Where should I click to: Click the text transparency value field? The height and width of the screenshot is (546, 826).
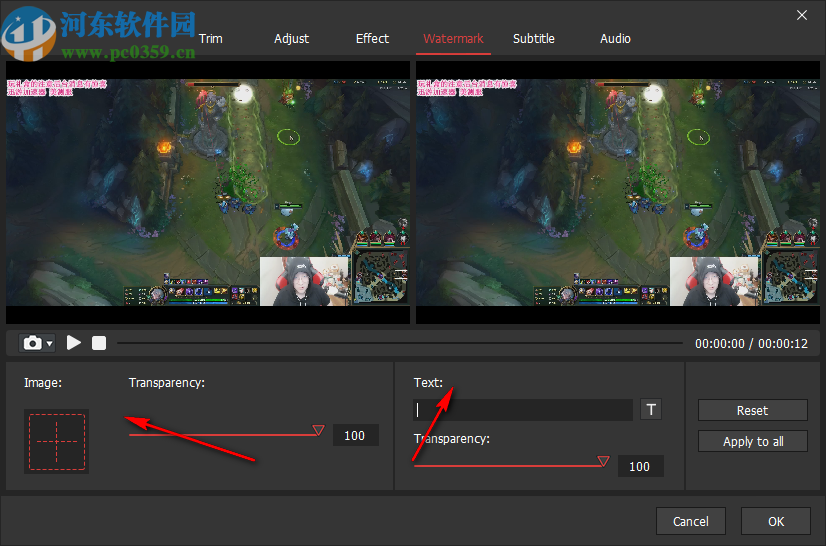pyautogui.click(x=641, y=466)
